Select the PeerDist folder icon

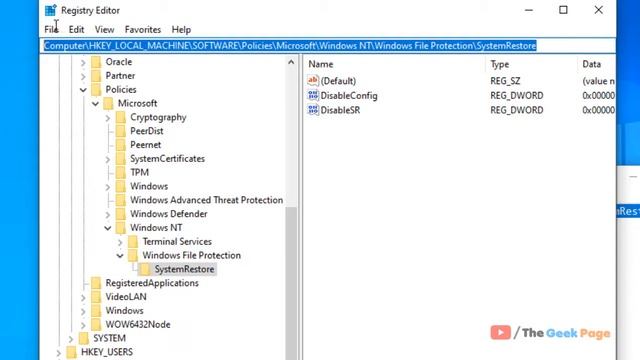pyautogui.click(x=120, y=131)
